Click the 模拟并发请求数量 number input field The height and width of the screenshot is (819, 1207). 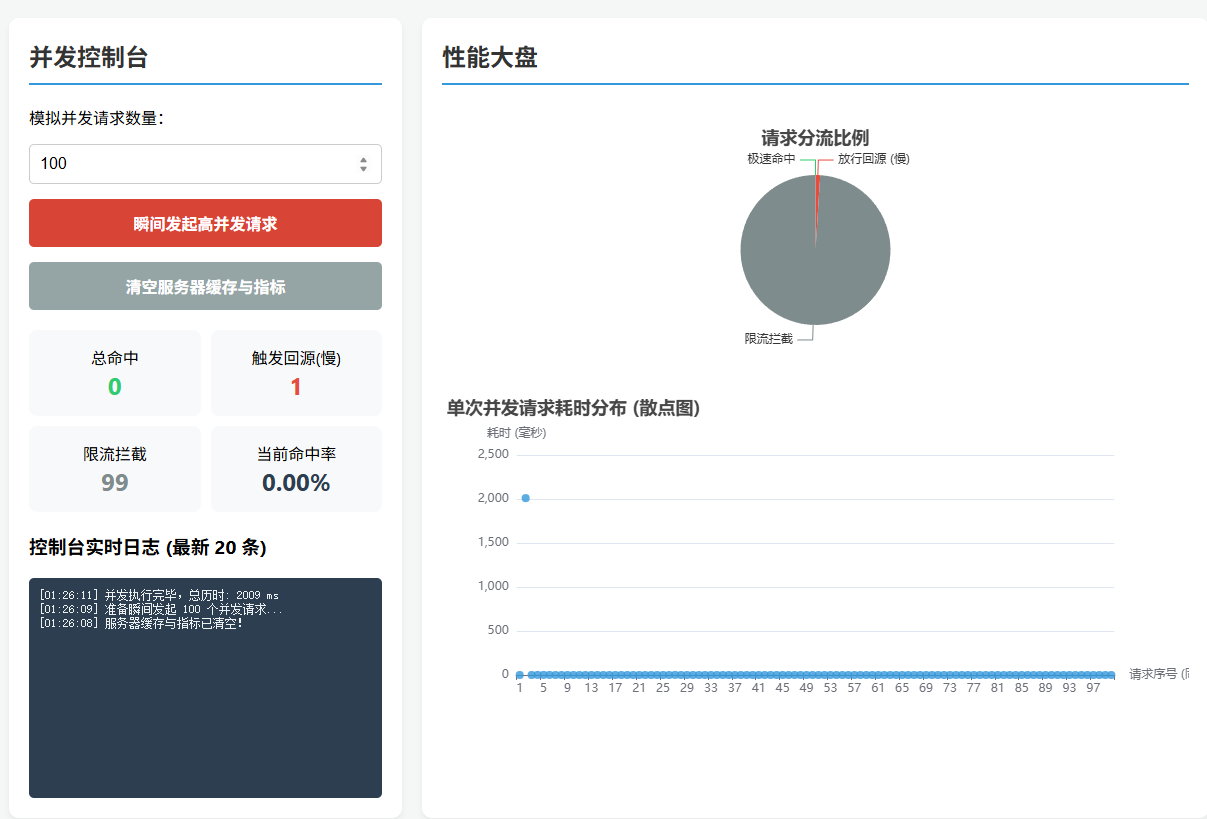click(x=190, y=164)
